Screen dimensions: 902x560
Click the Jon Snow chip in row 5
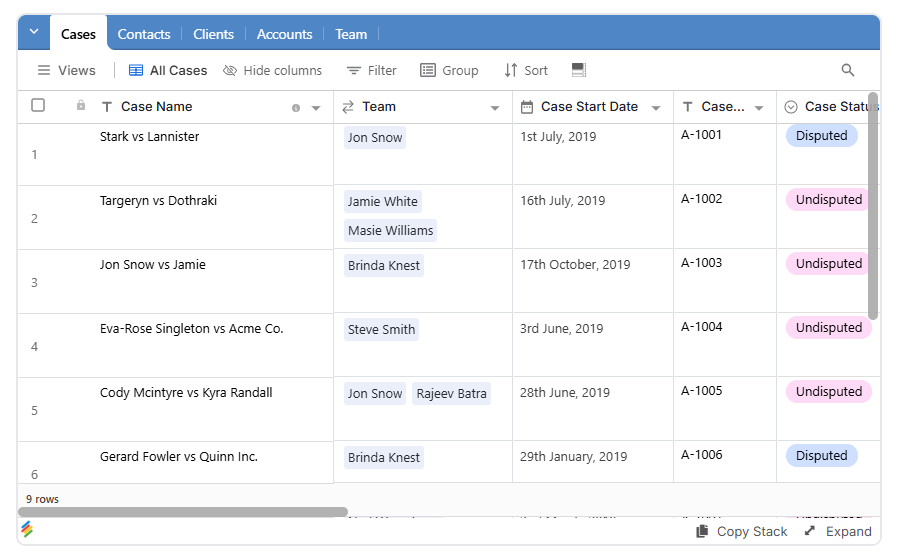coord(375,393)
